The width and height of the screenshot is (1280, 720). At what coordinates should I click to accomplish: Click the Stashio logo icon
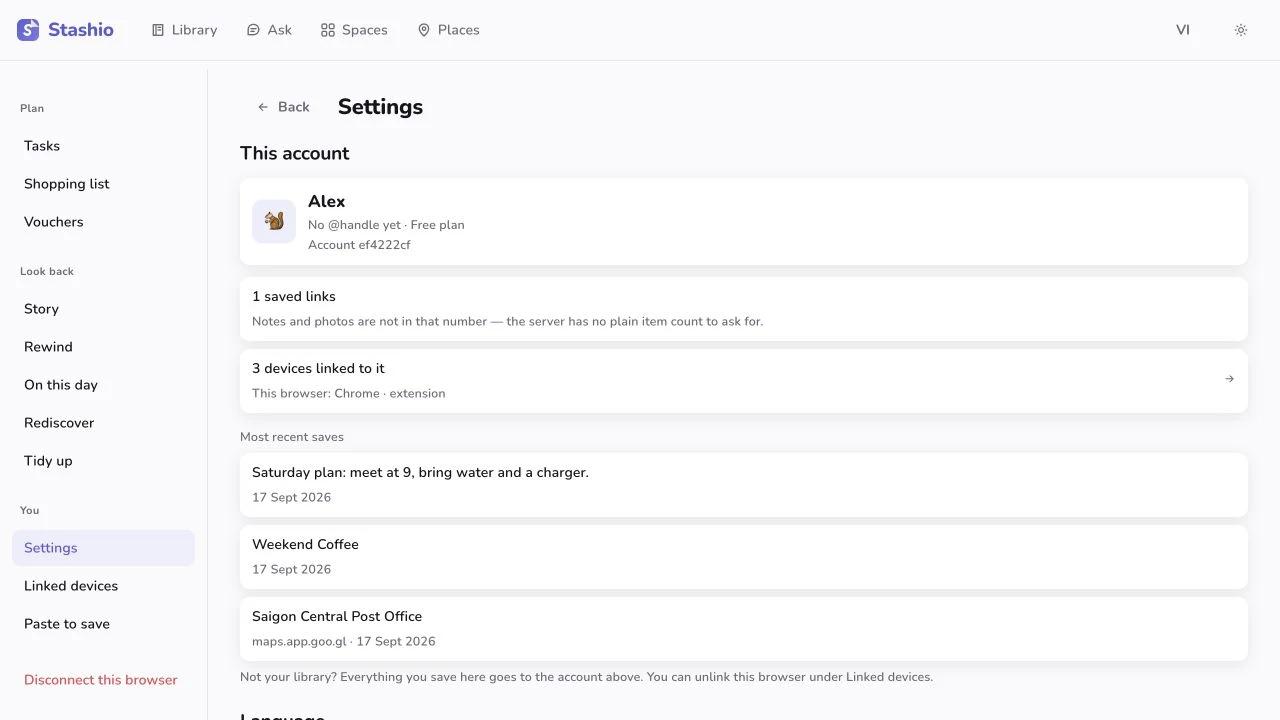click(x=28, y=30)
